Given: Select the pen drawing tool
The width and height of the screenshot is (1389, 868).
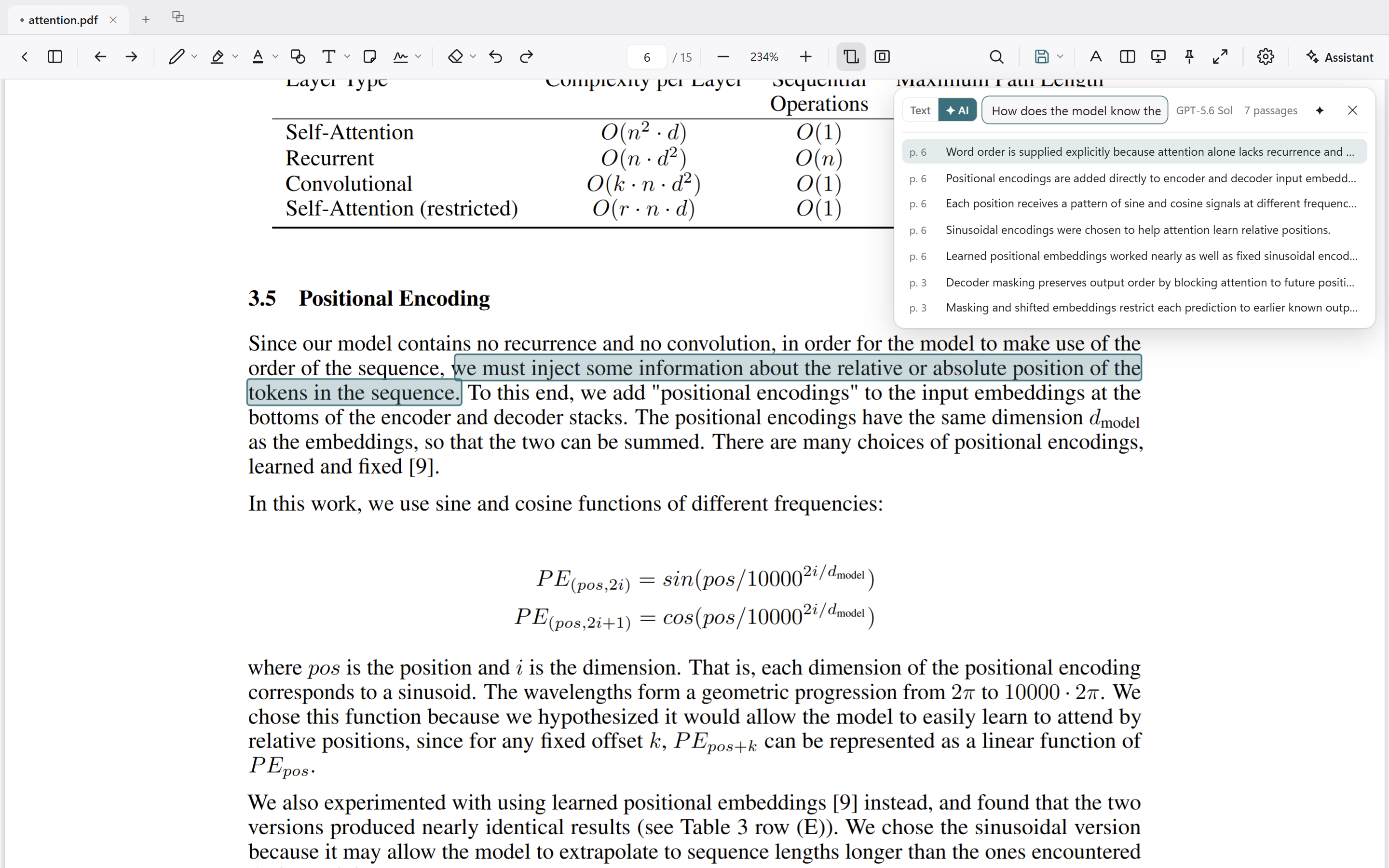Looking at the screenshot, I should pyautogui.click(x=176, y=57).
